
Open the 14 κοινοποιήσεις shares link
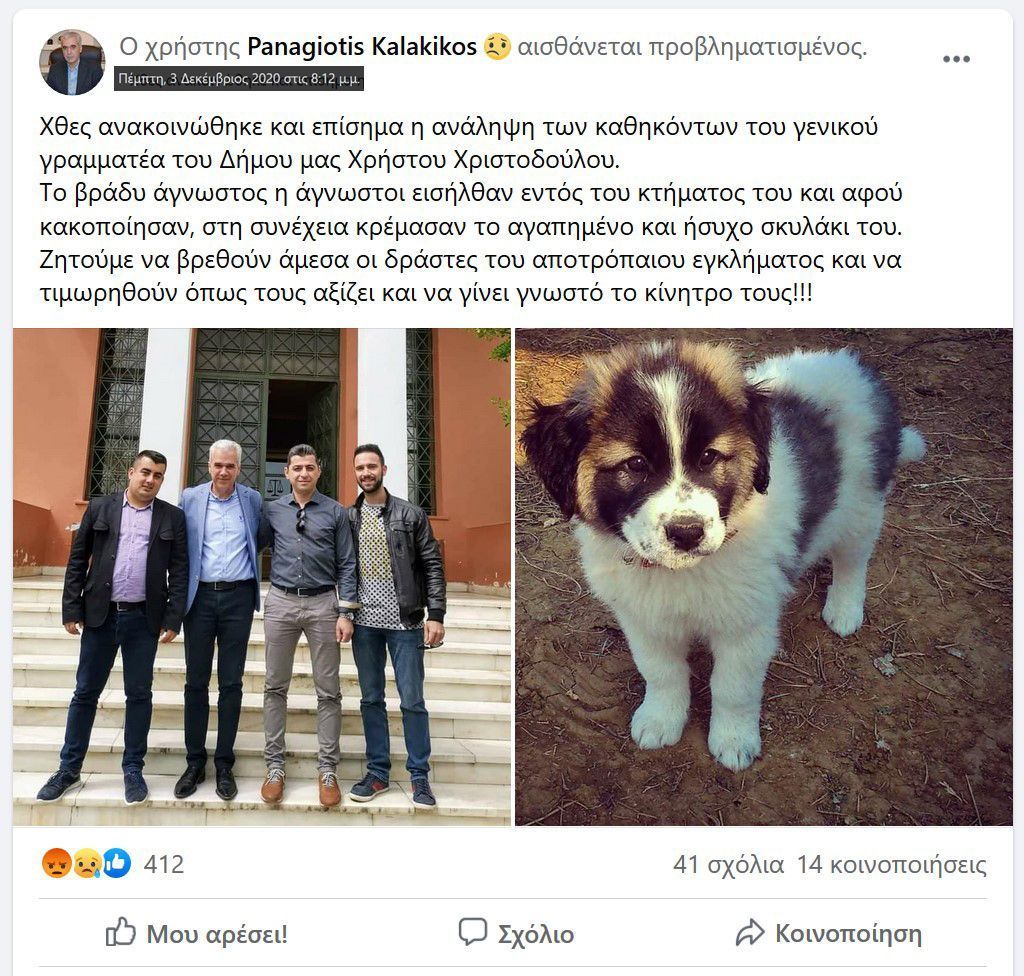point(891,865)
